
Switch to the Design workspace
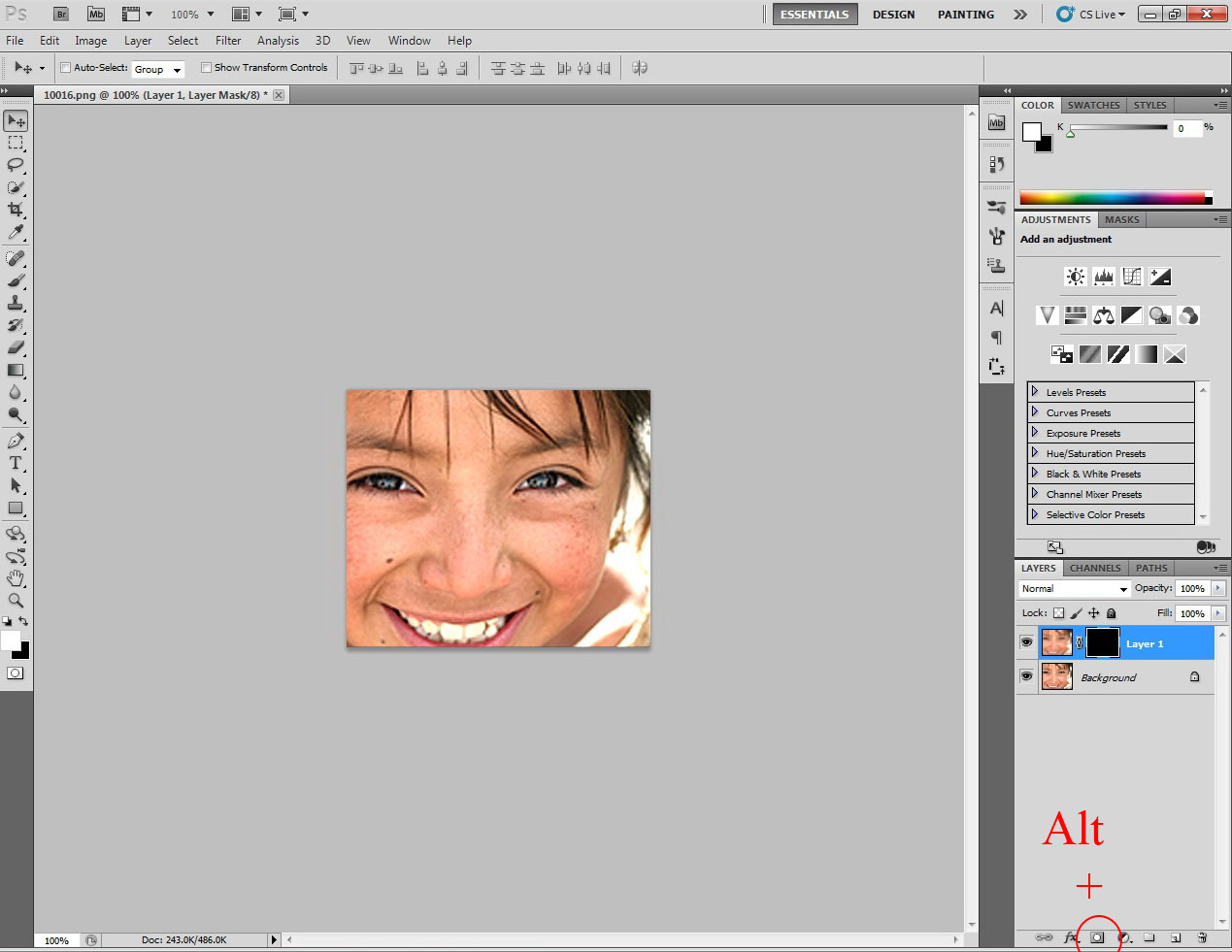tap(893, 15)
